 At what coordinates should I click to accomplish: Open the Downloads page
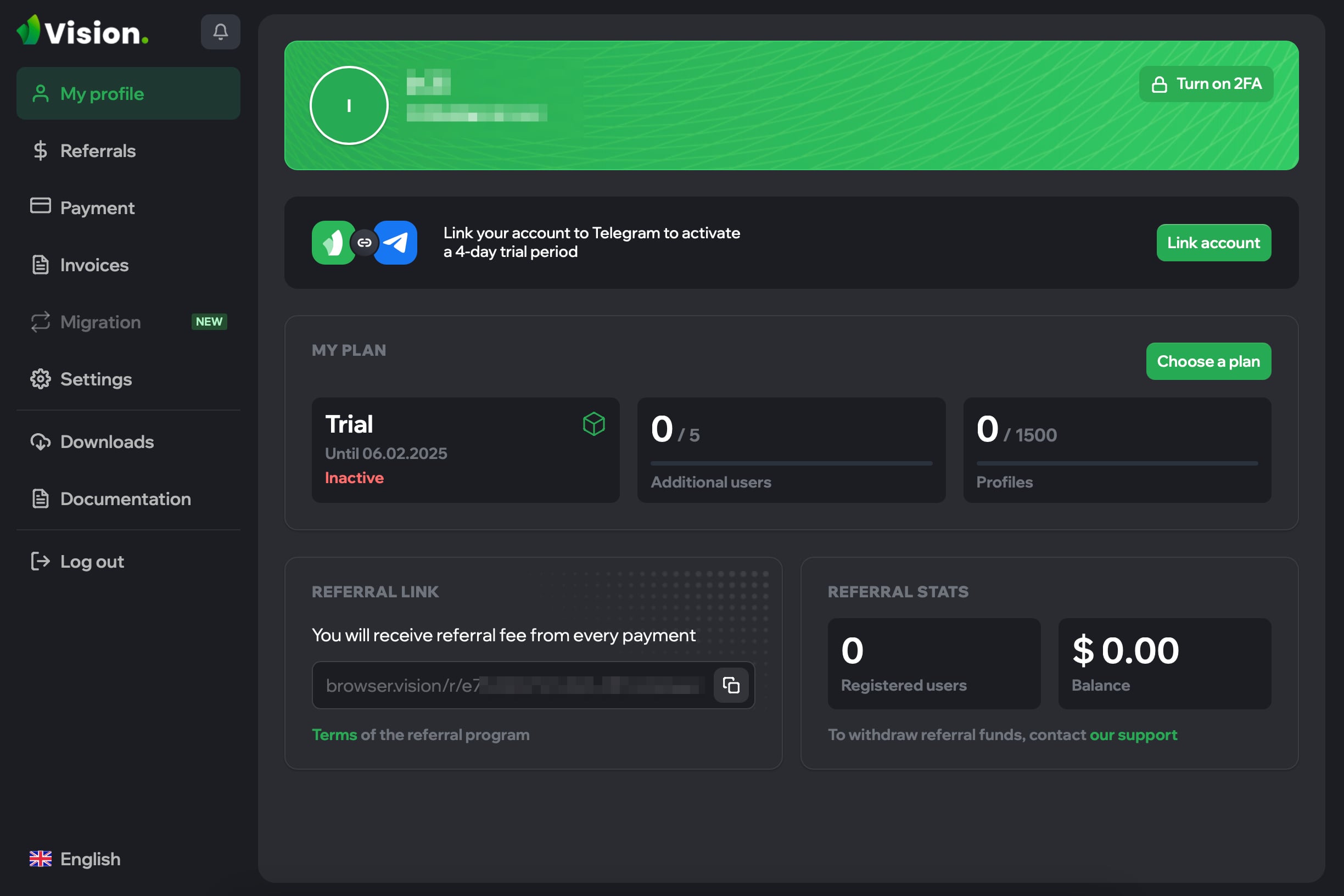(x=128, y=442)
